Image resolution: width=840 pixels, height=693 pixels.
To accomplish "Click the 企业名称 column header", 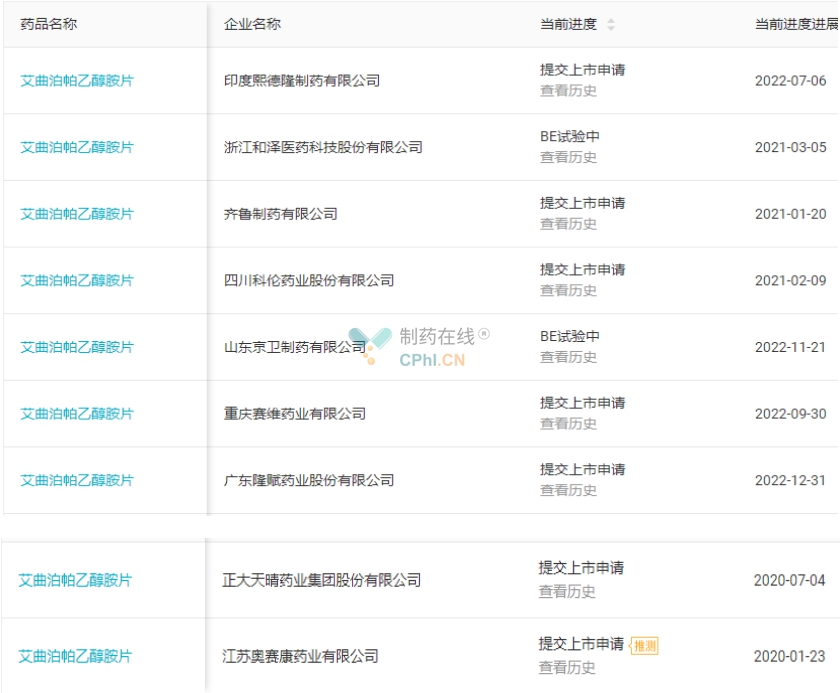I will [252, 24].
